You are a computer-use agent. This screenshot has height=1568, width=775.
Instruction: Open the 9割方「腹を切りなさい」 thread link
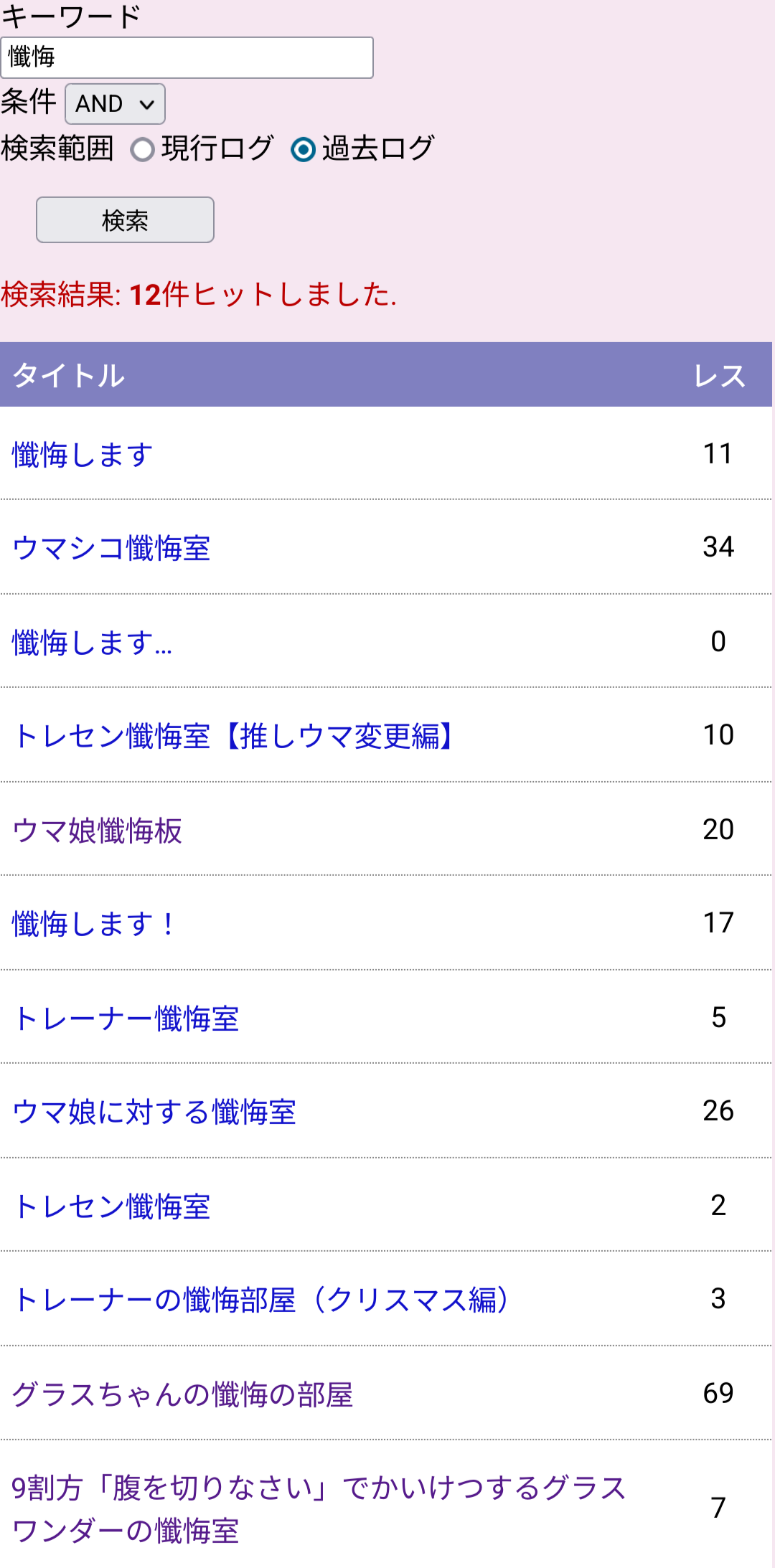coord(319,1488)
